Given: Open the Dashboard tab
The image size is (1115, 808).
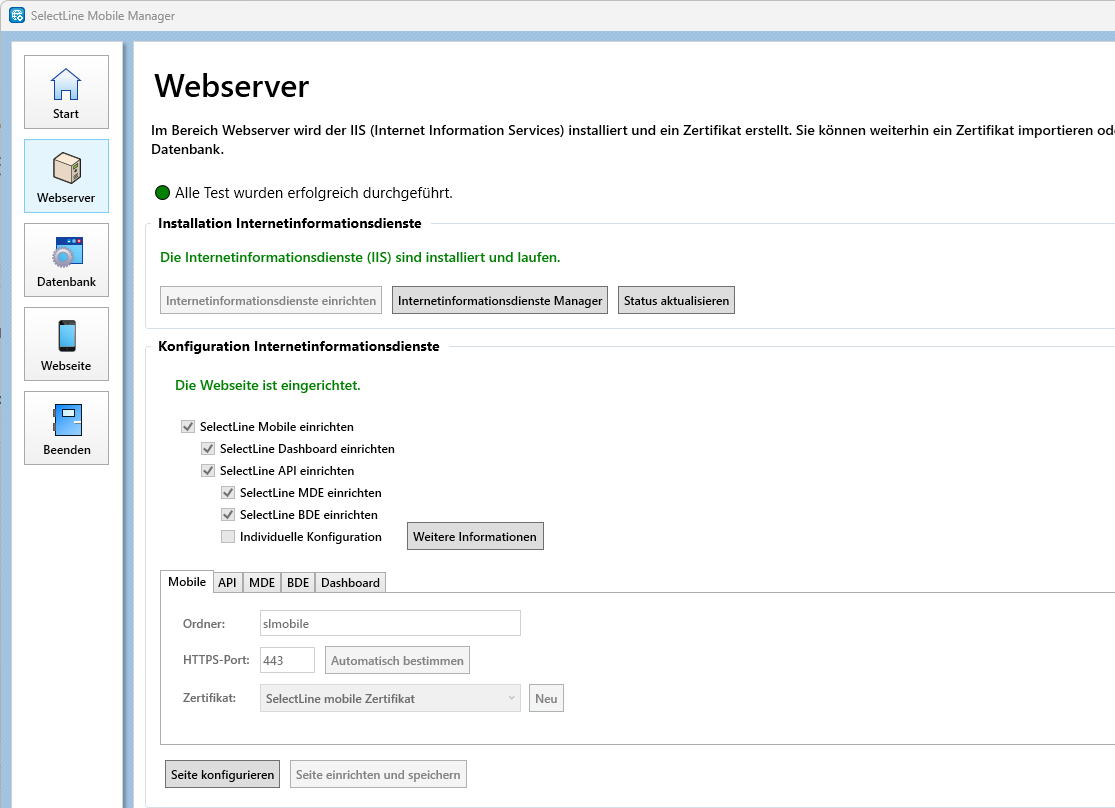Looking at the screenshot, I should (350, 583).
